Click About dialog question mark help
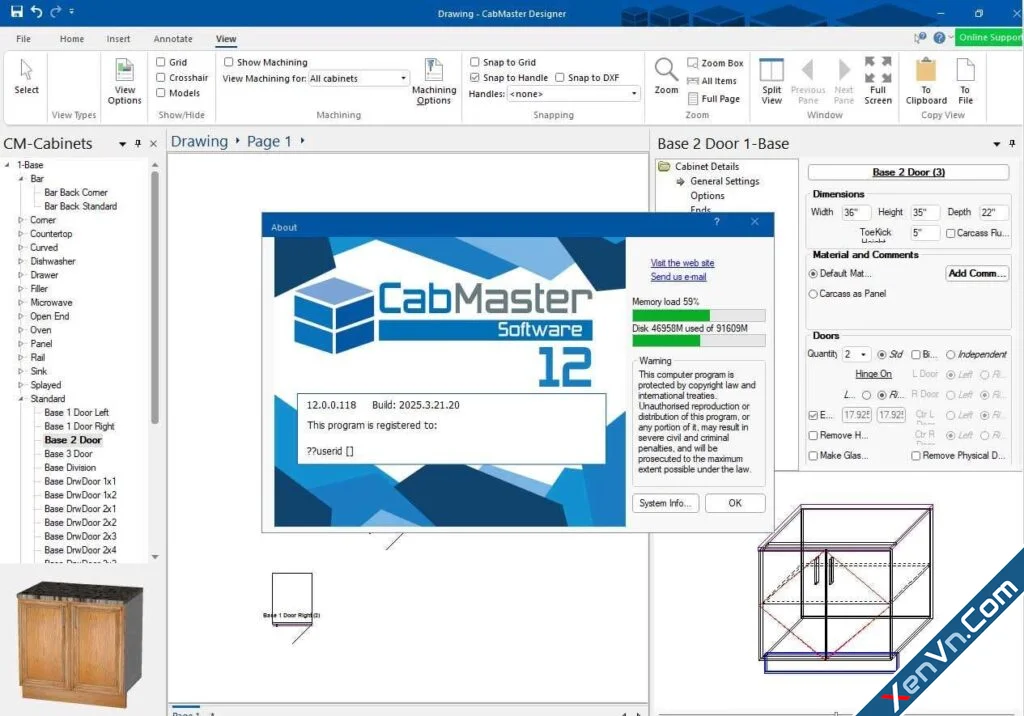The image size is (1024, 716). point(716,222)
